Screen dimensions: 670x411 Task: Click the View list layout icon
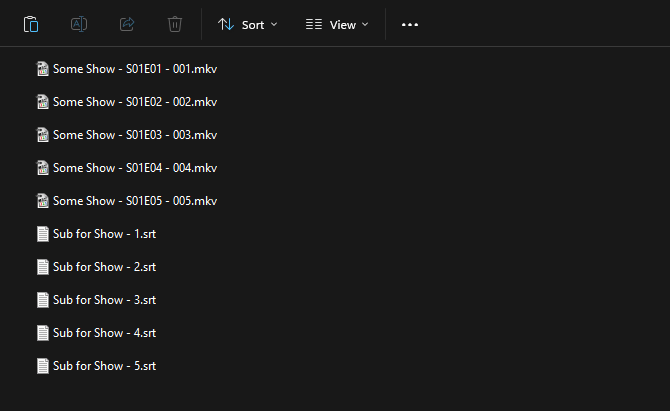[313, 24]
